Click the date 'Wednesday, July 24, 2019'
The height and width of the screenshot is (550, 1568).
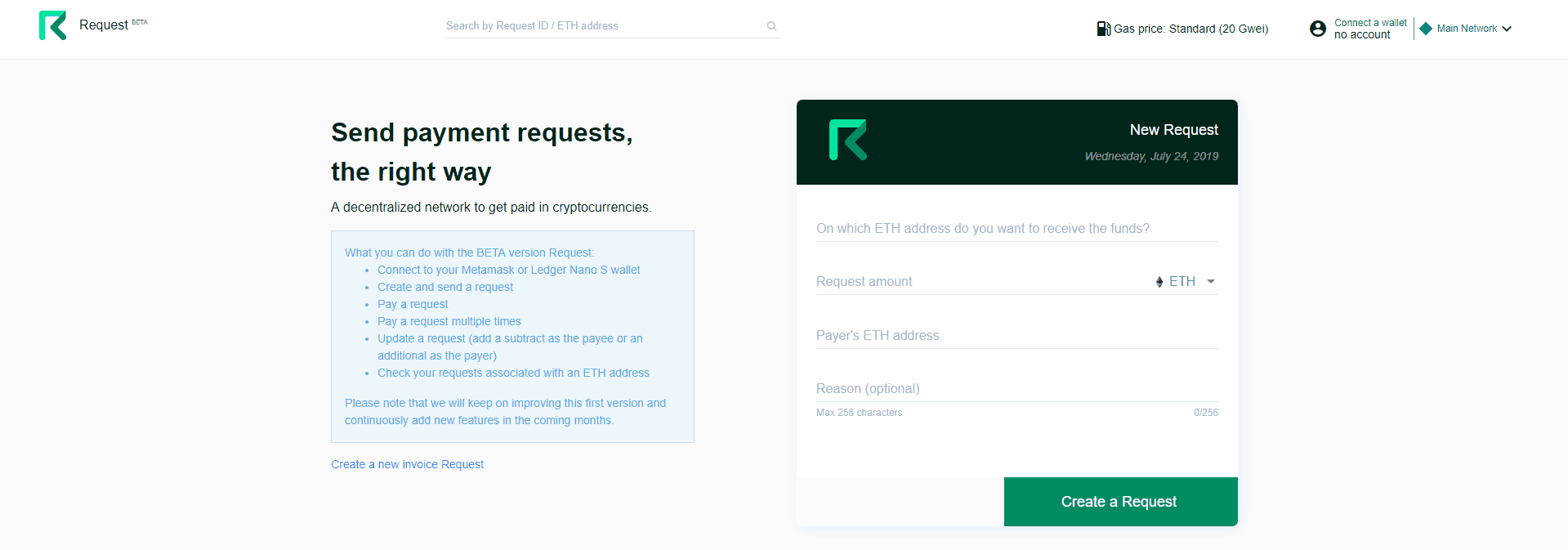pyautogui.click(x=1151, y=156)
